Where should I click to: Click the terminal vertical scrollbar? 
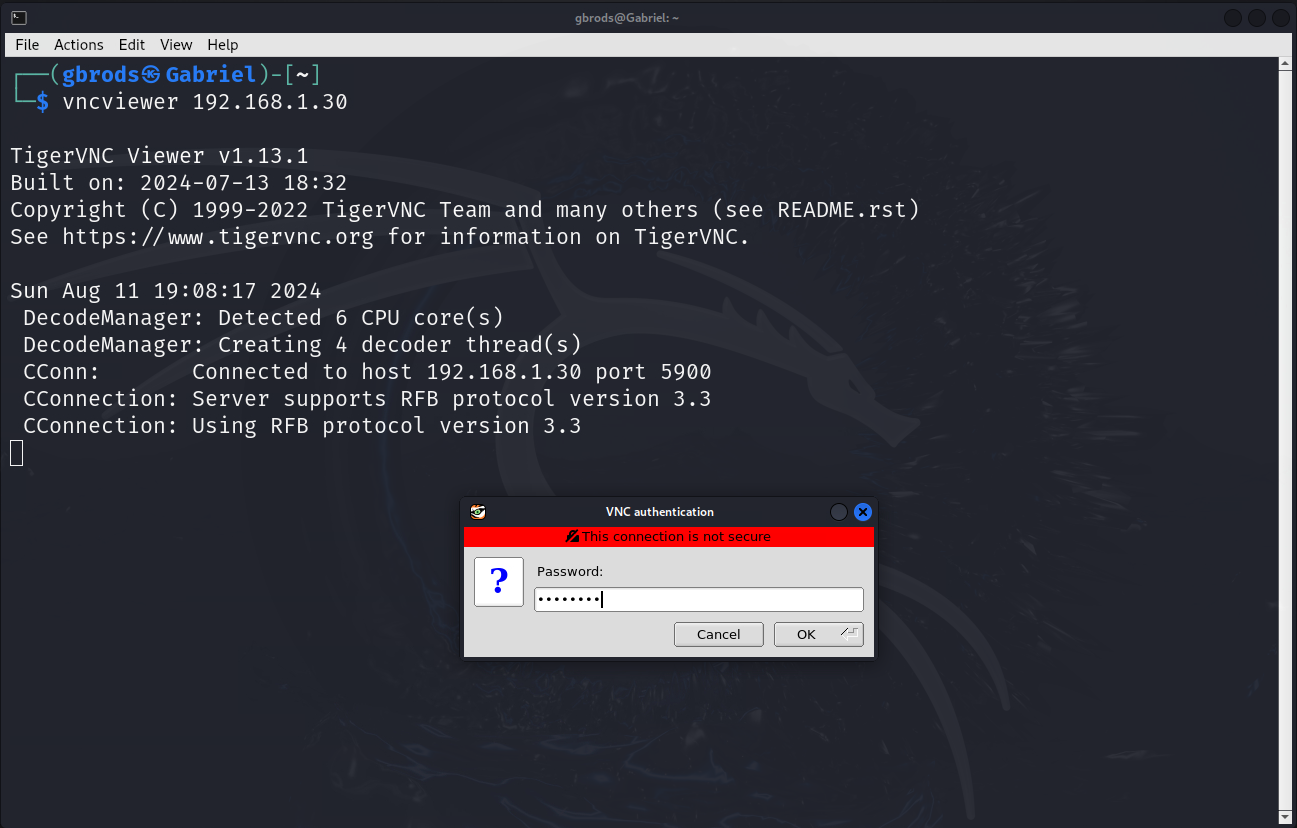(x=1286, y=439)
